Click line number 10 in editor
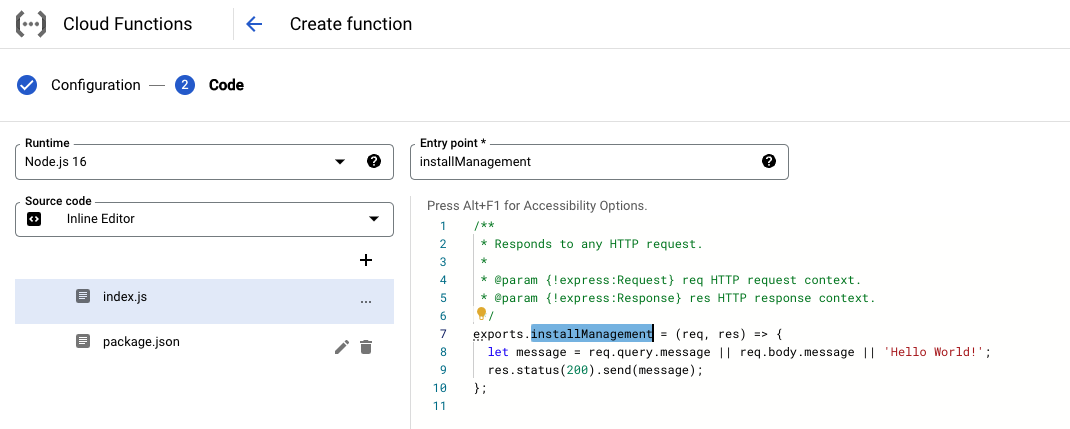 point(439,388)
